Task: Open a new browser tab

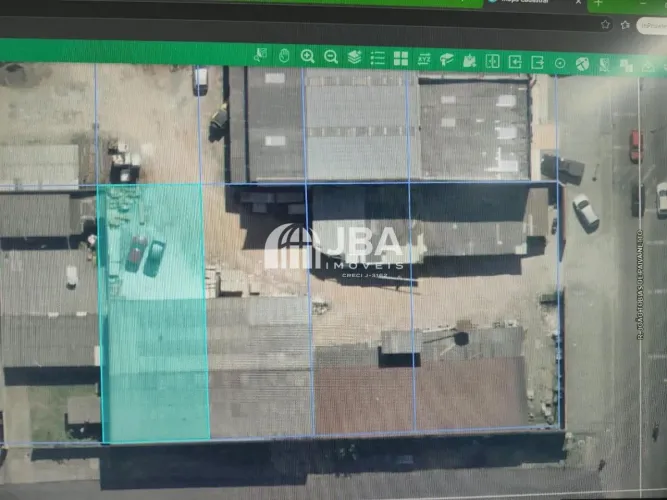Action: pyautogui.click(x=599, y=3)
